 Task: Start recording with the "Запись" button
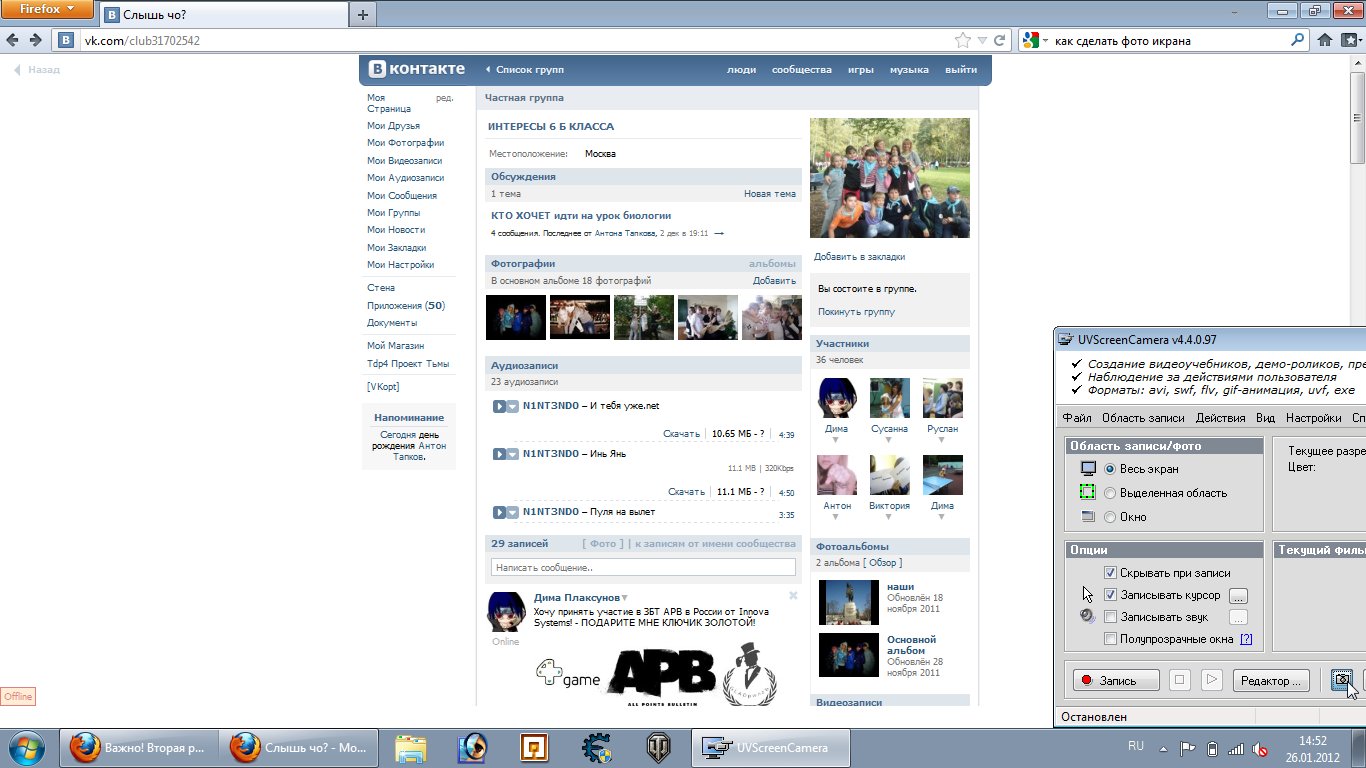(x=1116, y=680)
